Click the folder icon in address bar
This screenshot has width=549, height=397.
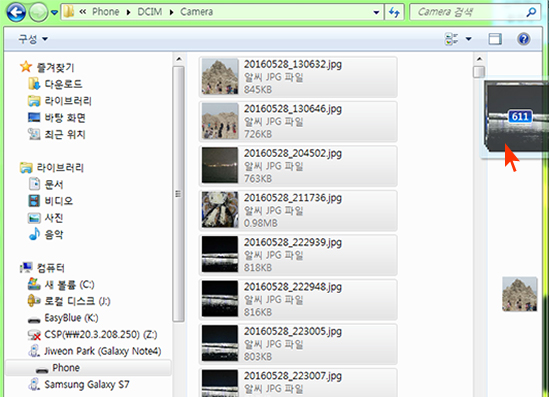click(x=69, y=12)
